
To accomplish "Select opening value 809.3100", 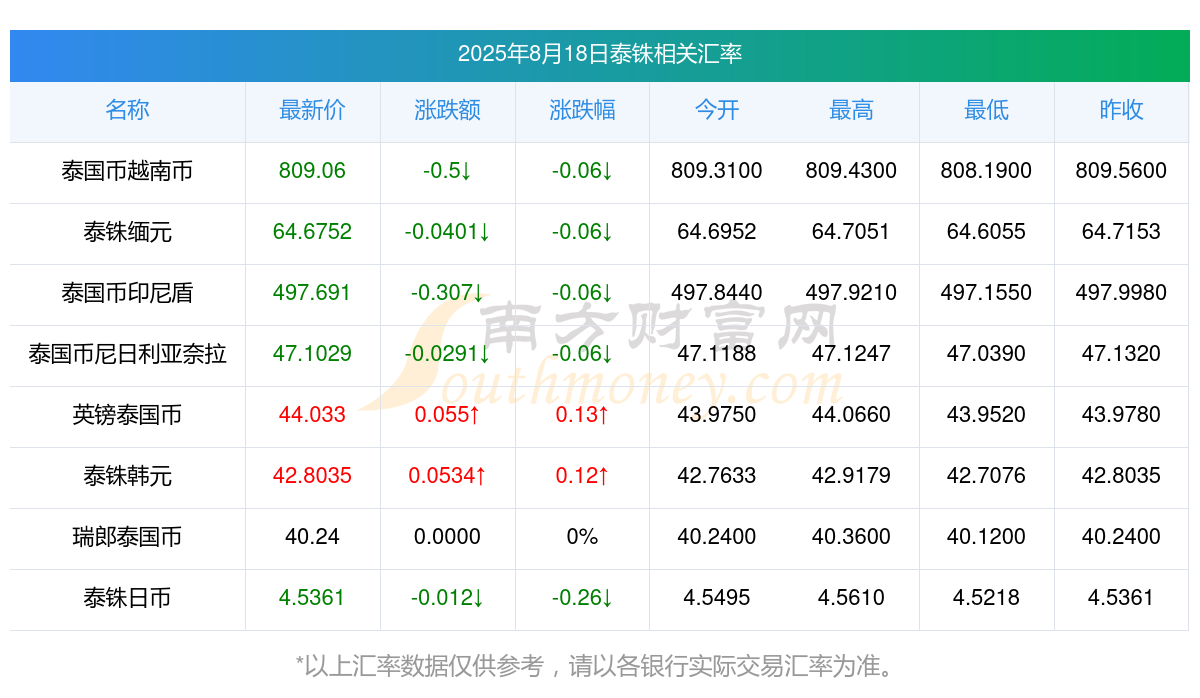I will tap(717, 171).
